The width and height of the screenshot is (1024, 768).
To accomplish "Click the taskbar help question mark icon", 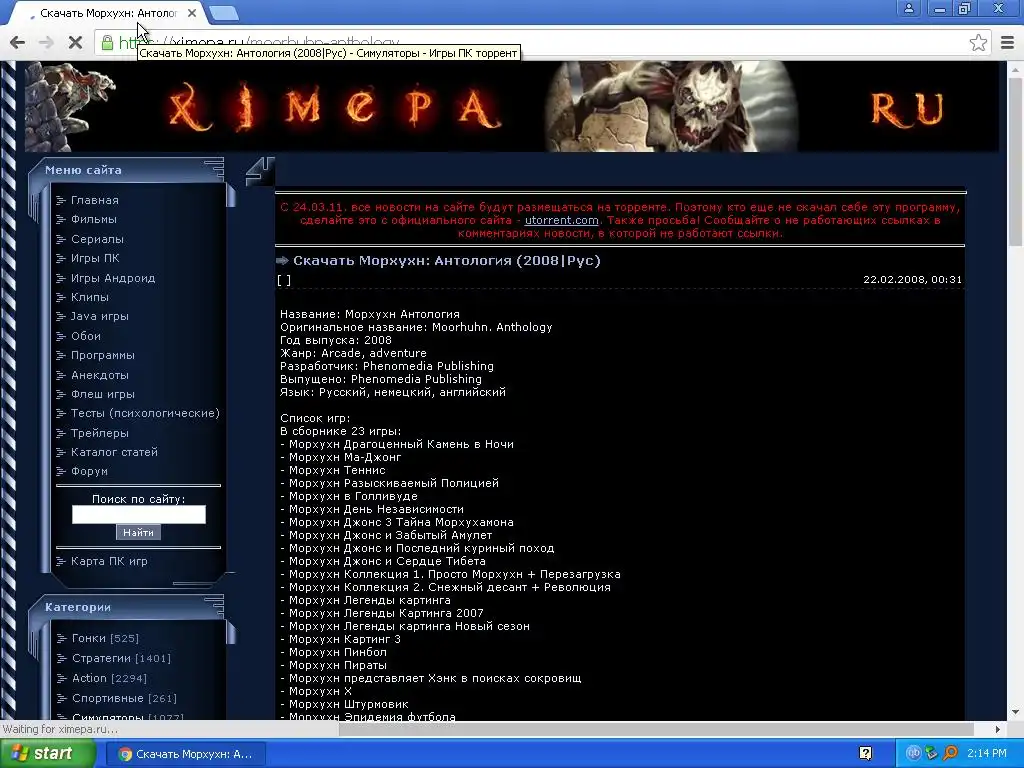I will pyautogui.click(x=865, y=754).
